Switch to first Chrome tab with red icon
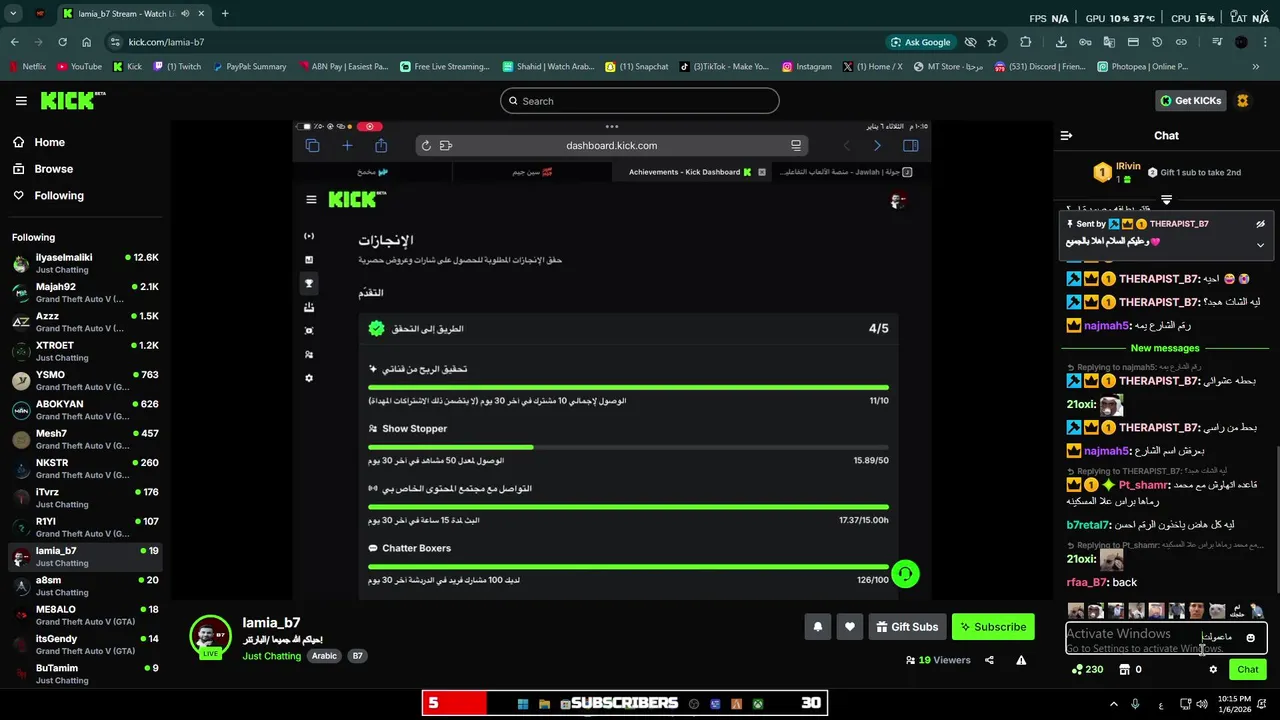1280x720 pixels. click(40, 14)
